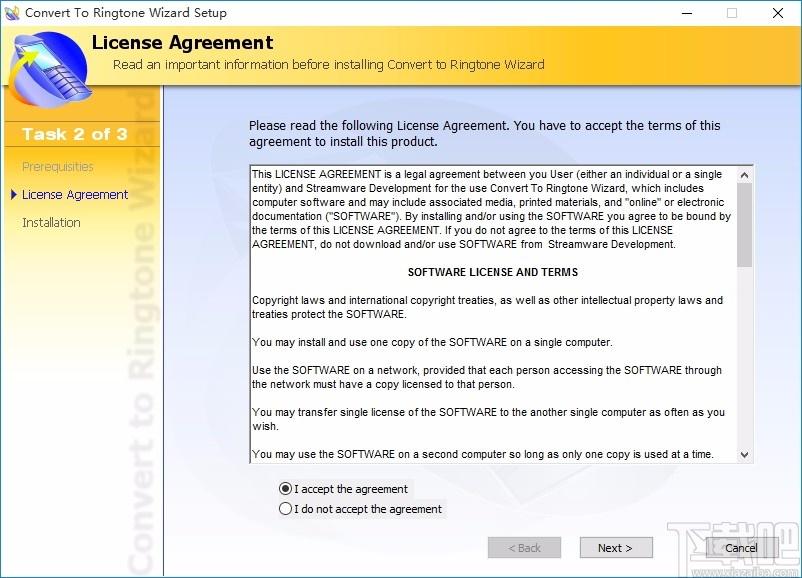Viewport: 802px width, 578px height.
Task: Click the disabled < Back button
Action: pyautogui.click(x=524, y=548)
